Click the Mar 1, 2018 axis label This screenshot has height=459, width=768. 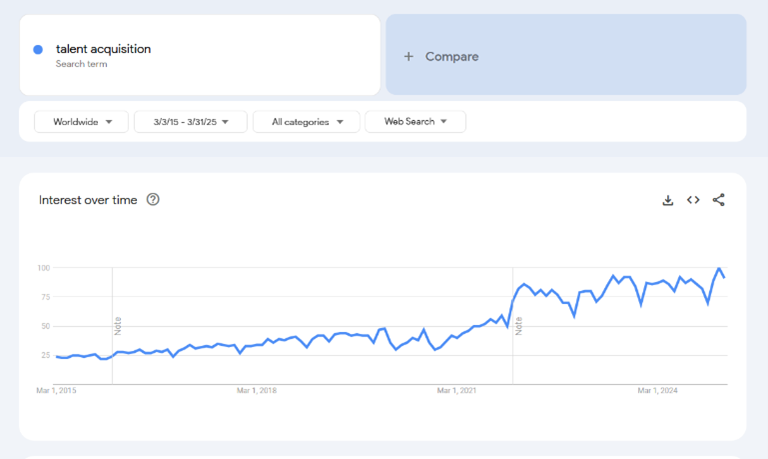(257, 390)
